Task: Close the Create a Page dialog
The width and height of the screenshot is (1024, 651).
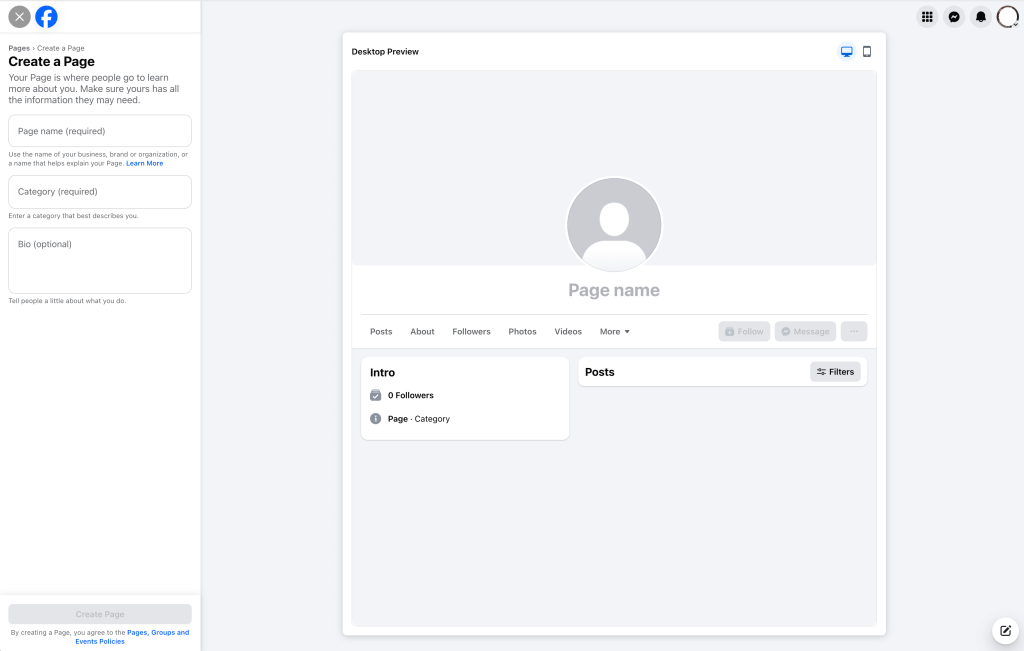Action: click(19, 17)
